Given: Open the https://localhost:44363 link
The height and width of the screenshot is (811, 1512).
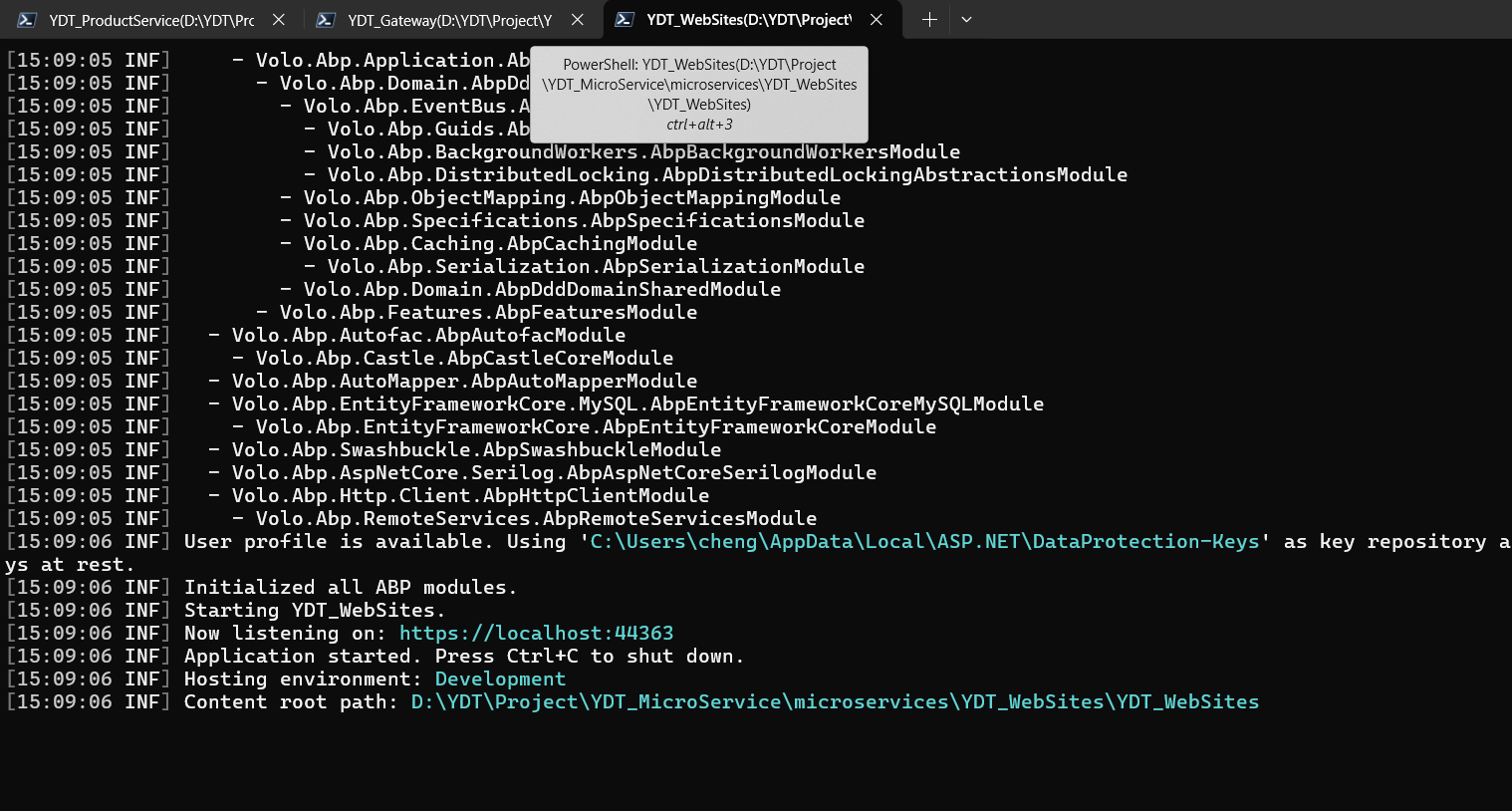Looking at the screenshot, I should [536, 633].
